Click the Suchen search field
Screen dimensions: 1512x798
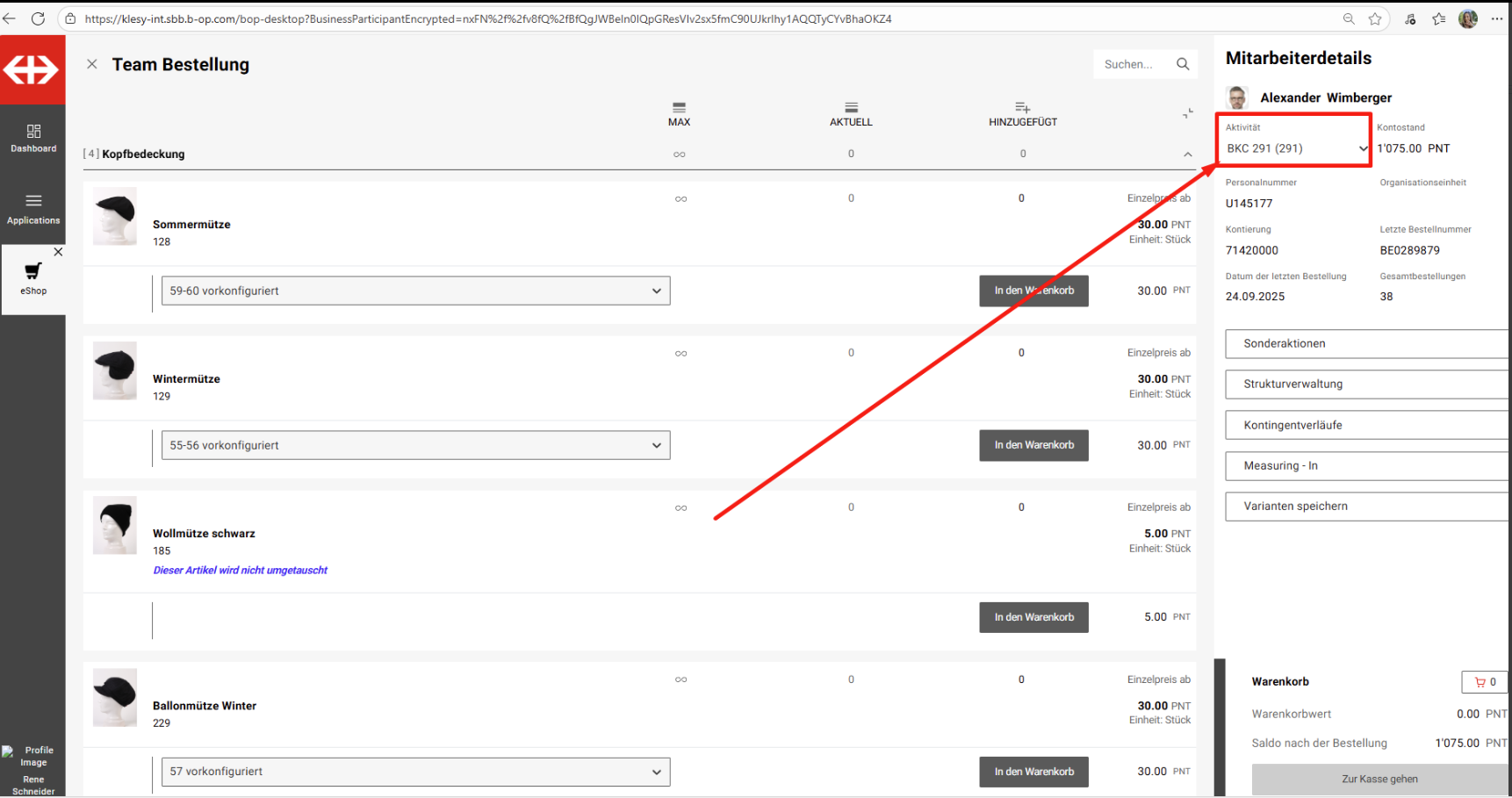point(1131,64)
